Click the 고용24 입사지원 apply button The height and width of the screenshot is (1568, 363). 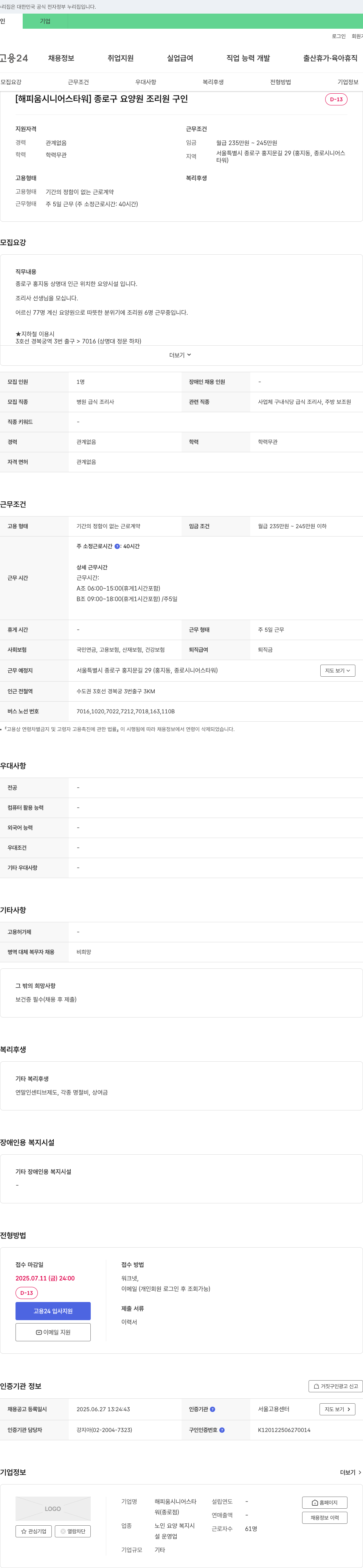(x=53, y=1311)
